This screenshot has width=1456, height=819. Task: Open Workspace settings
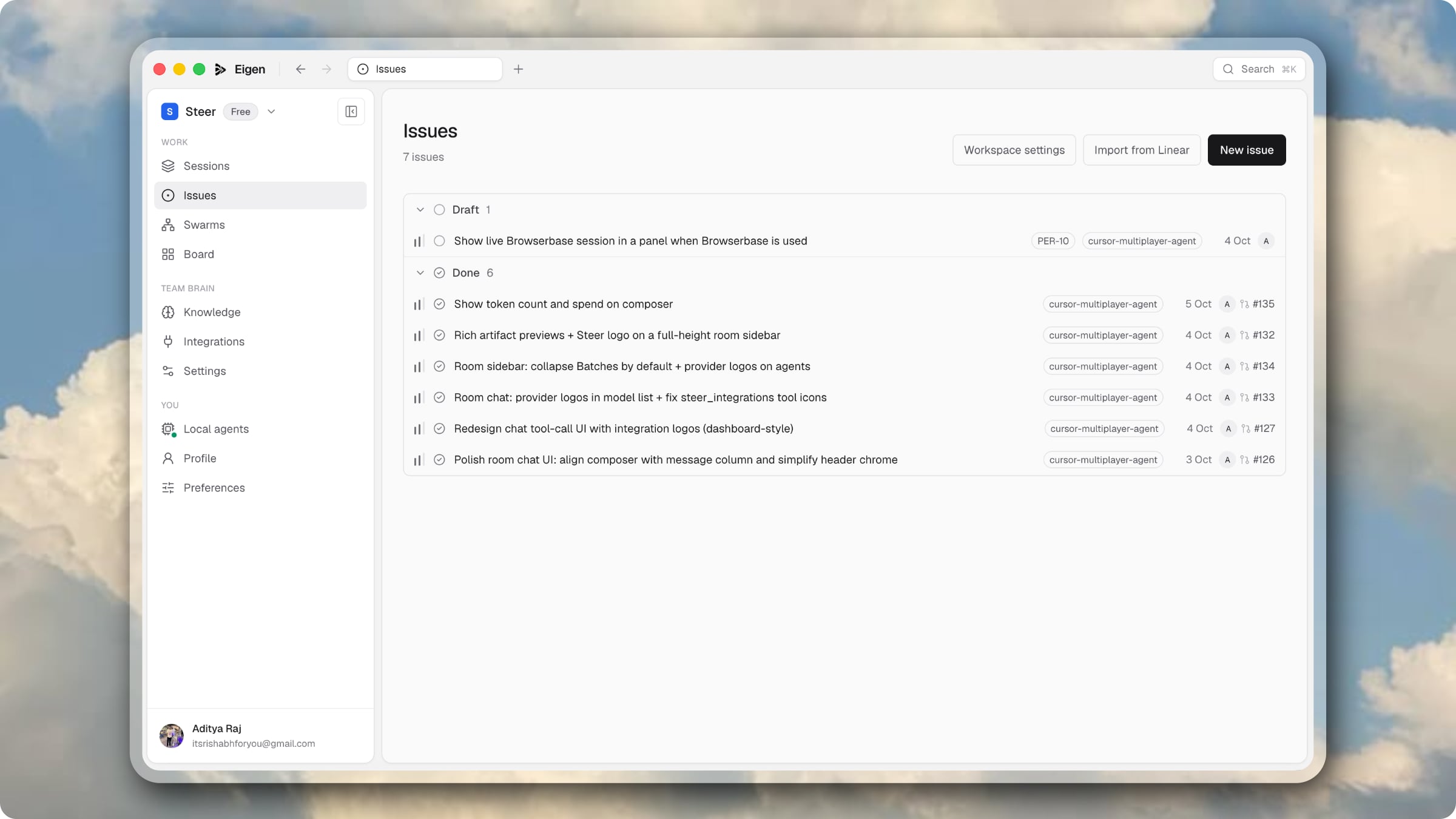pos(1014,150)
